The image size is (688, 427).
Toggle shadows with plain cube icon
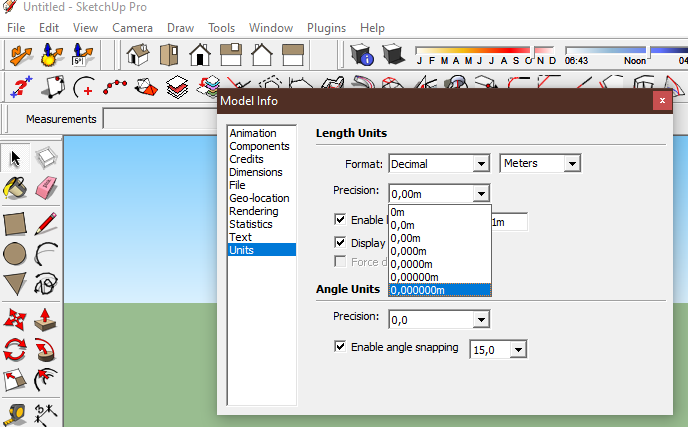[x=393, y=54]
